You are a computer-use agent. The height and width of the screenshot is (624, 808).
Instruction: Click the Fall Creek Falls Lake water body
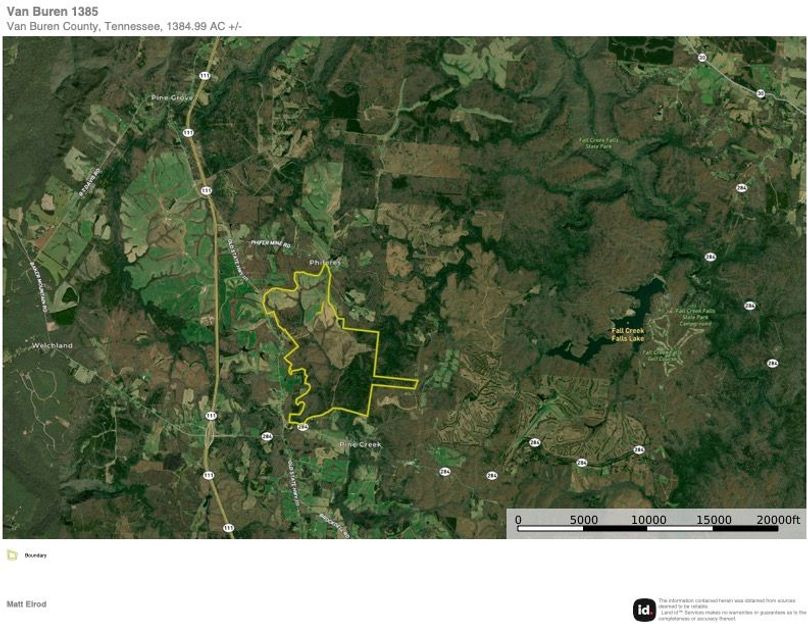[x=640, y=300]
